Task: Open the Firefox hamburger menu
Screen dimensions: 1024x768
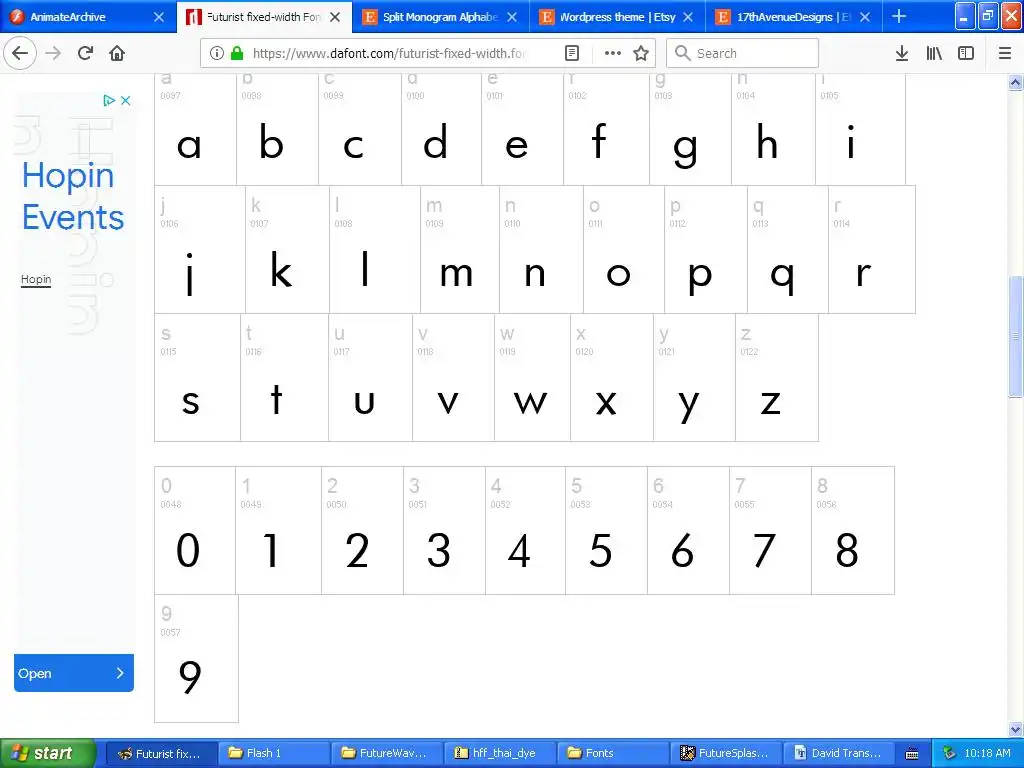Action: (x=1005, y=53)
